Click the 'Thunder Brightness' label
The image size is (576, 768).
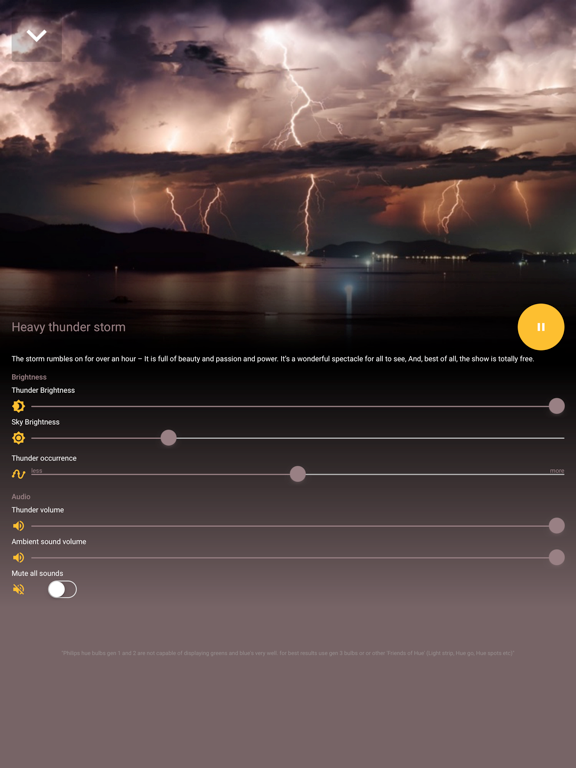[x=43, y=390]
